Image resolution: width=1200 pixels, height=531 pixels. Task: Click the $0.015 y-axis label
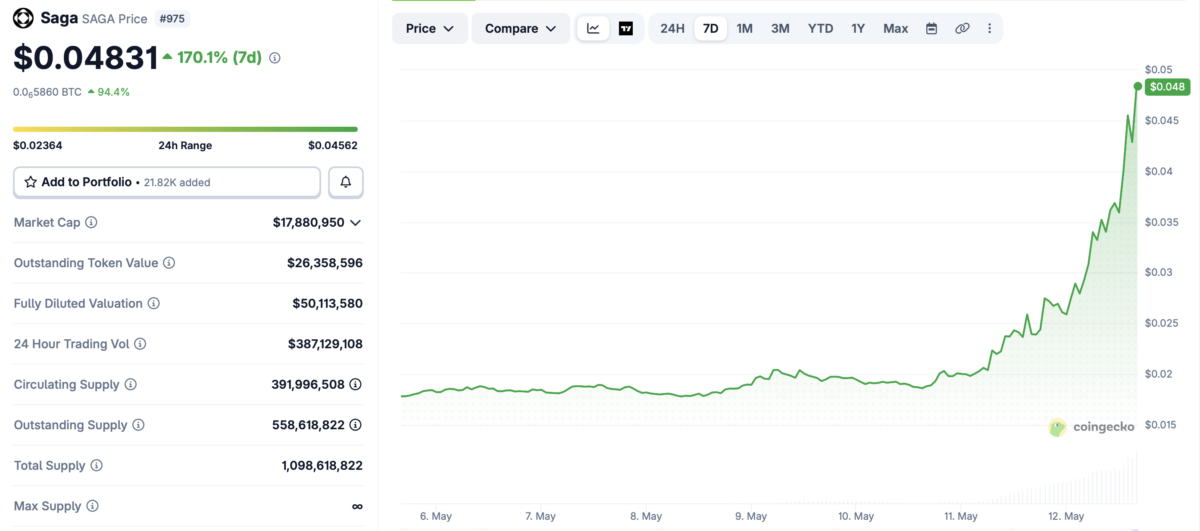[x=1162, y=425]
